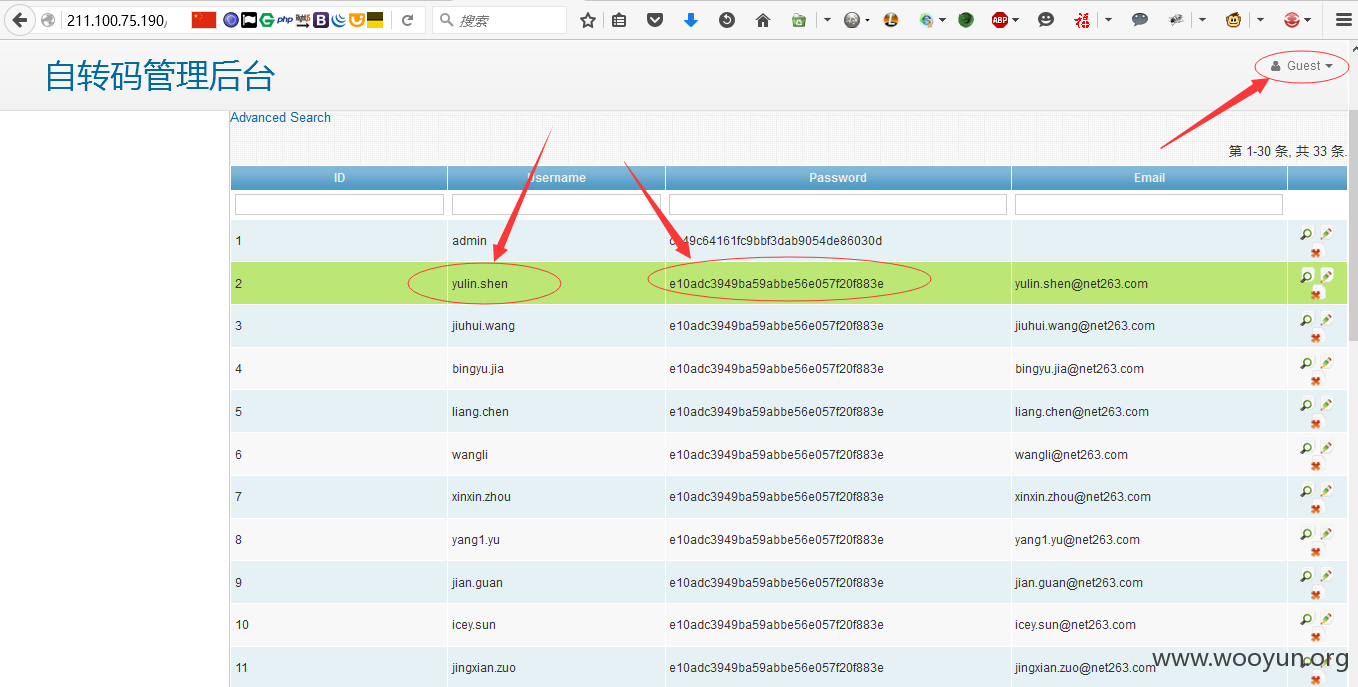View the xinxin.zhou record
Screen dimensions: 1358x687
pos(1306,491)
